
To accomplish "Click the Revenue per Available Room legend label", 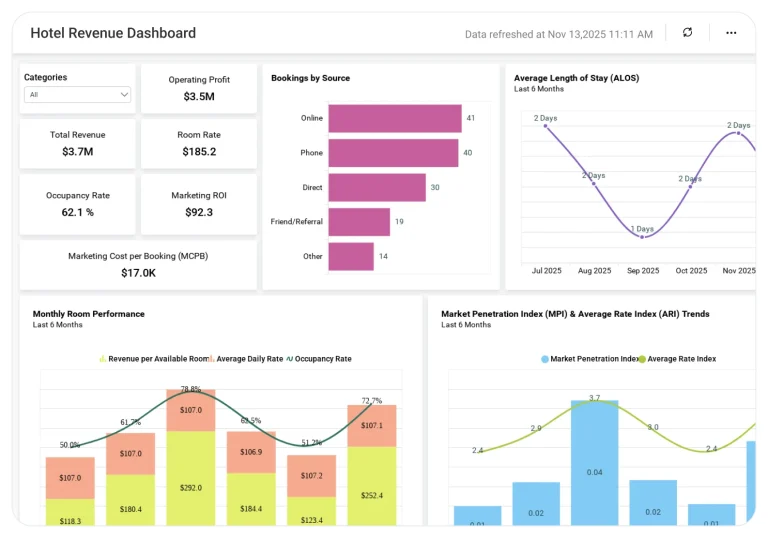I will pyautogui.click(x=159, y=359).
